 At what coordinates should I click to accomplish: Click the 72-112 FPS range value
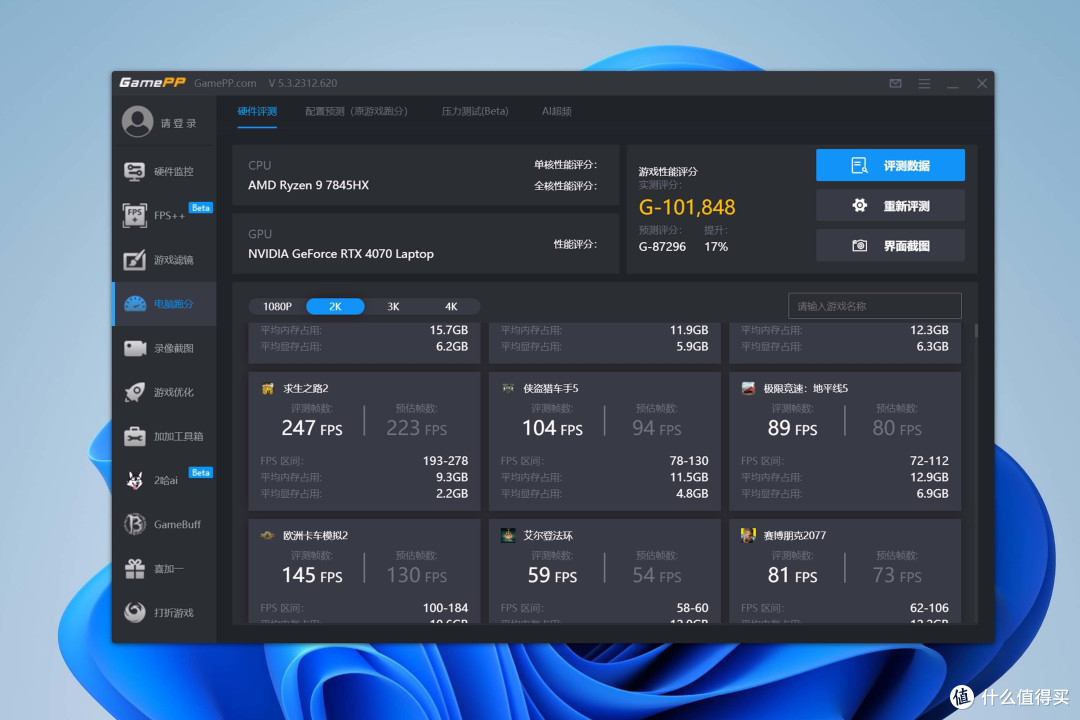(x=929, y=461)
